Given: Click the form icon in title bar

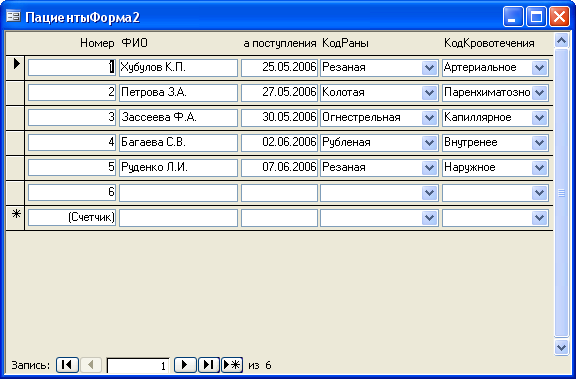Looking at the screenshot, I should 13,17.
